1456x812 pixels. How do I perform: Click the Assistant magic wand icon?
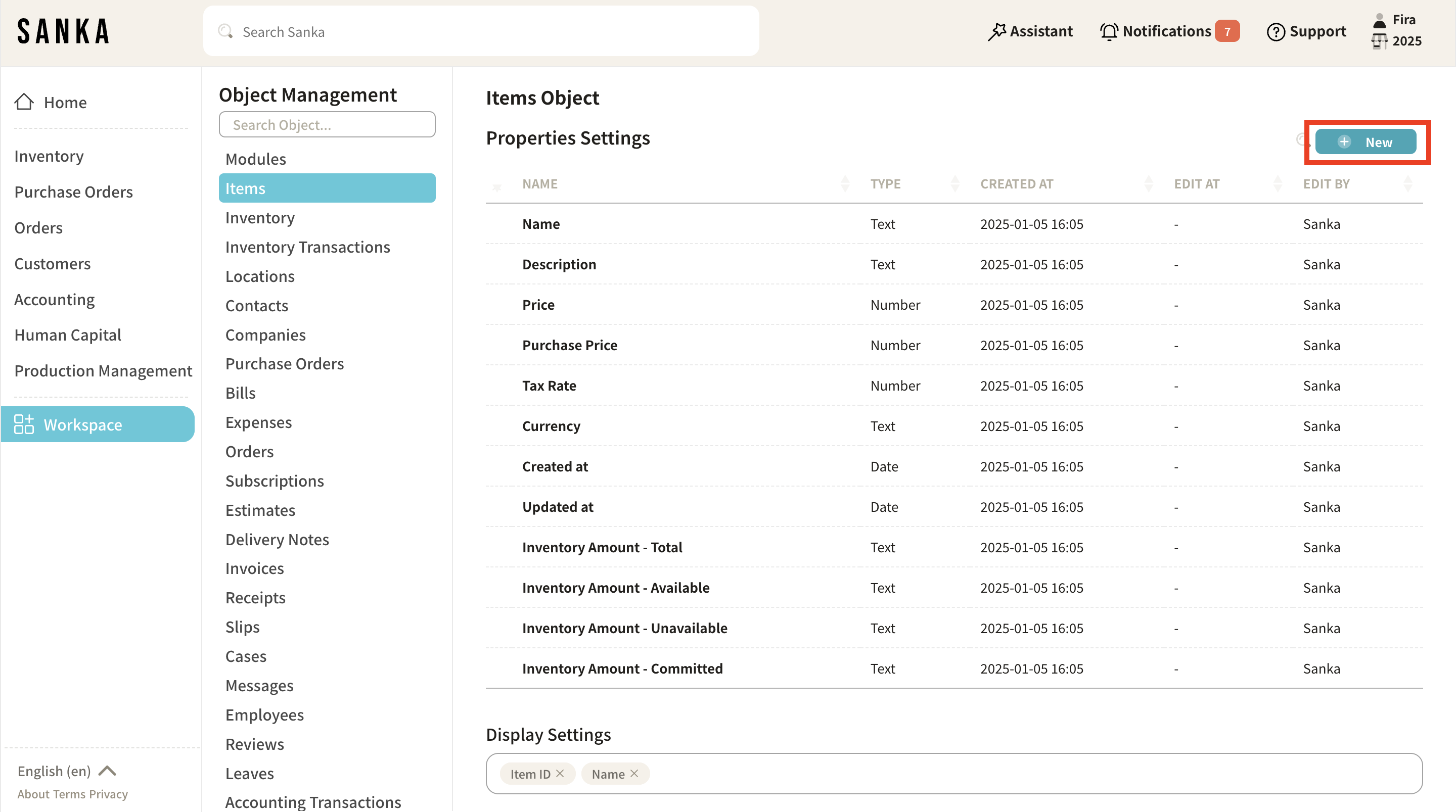pos(996,32)
